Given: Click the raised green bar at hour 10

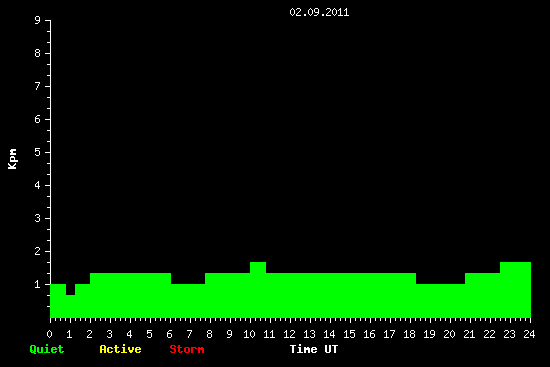Looking at the screenshot, I should coord(258,290).
